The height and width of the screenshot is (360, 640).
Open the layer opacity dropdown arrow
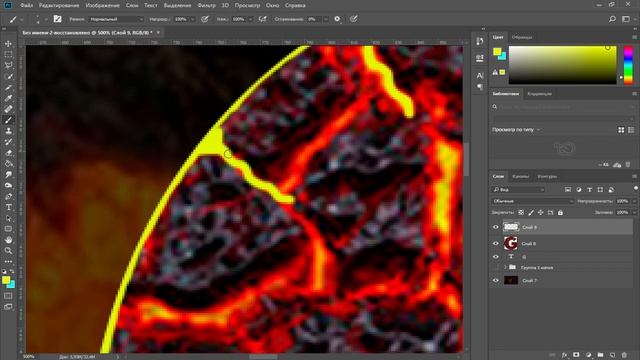[633, 201]
